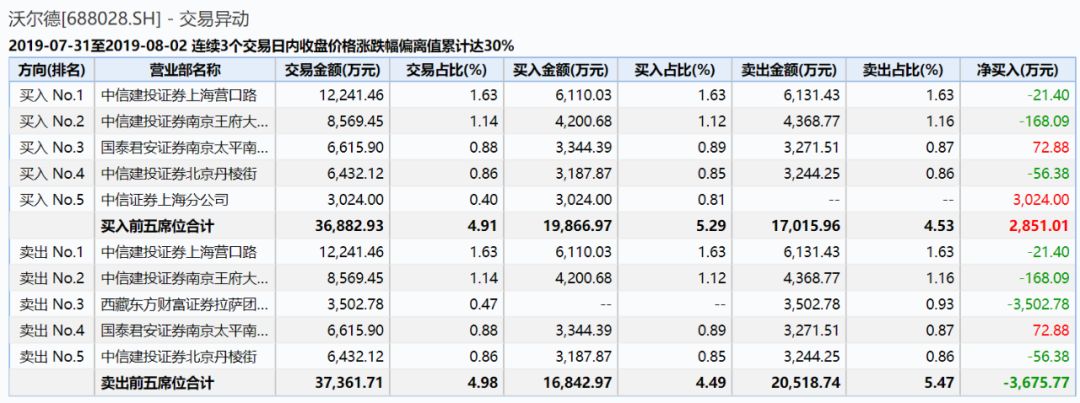Click the net buy value 3,024.00
Viewport: 1080px width, 403px height.
(1041, 200)
